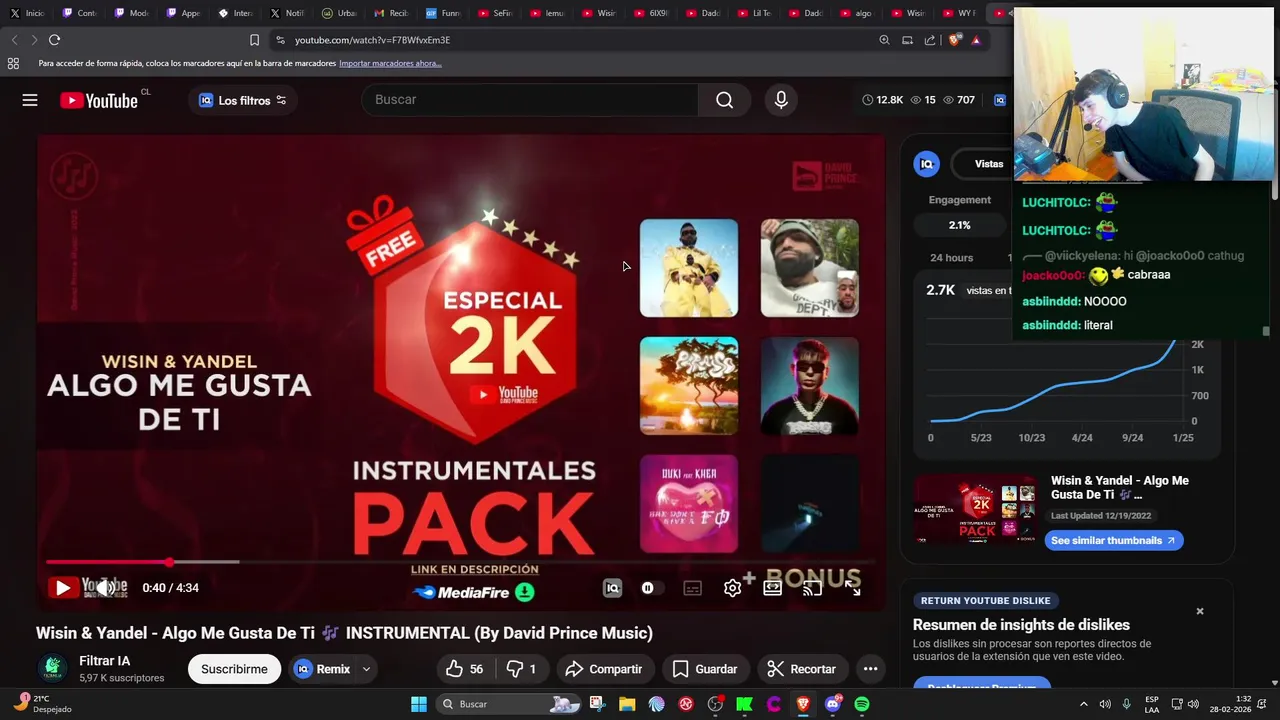Clip the video with Recortar

click(801, 669)
